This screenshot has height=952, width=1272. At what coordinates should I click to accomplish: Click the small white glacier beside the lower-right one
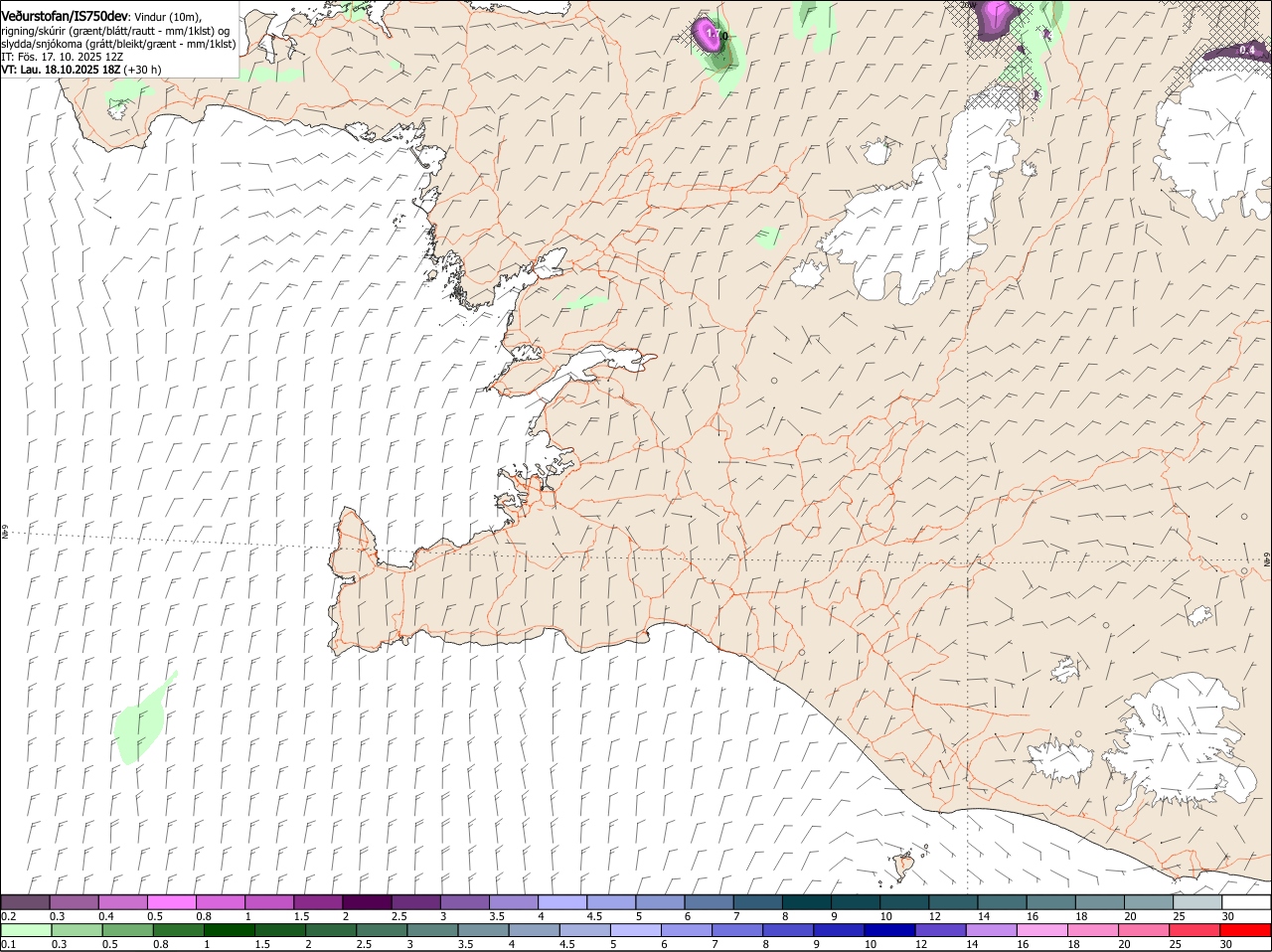[1061, 761]
